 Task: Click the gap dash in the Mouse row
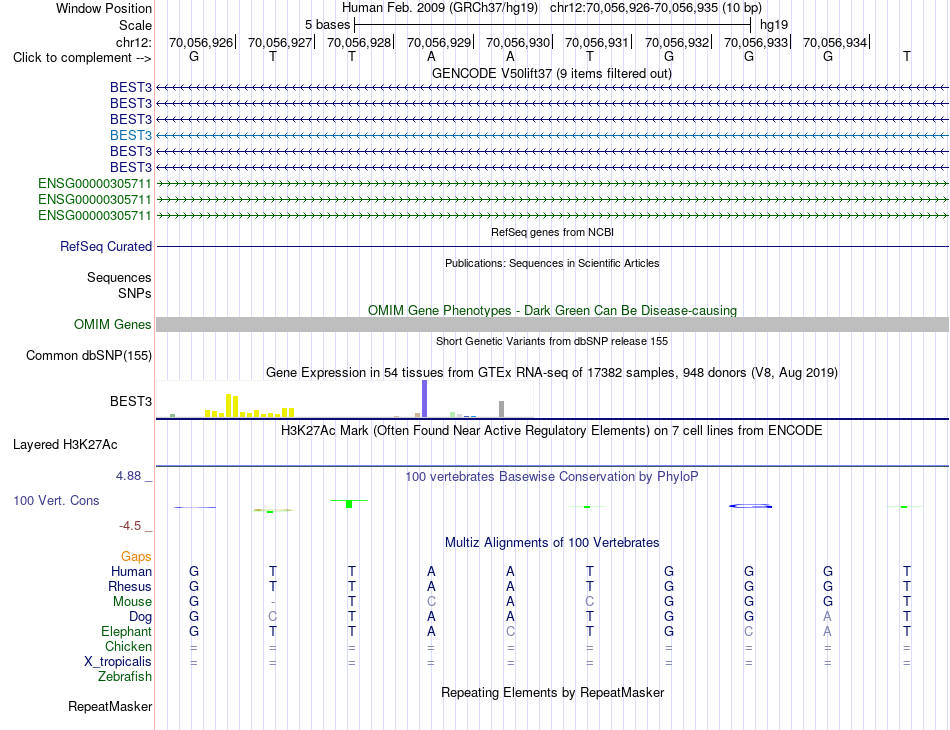(x=273, y=602)
